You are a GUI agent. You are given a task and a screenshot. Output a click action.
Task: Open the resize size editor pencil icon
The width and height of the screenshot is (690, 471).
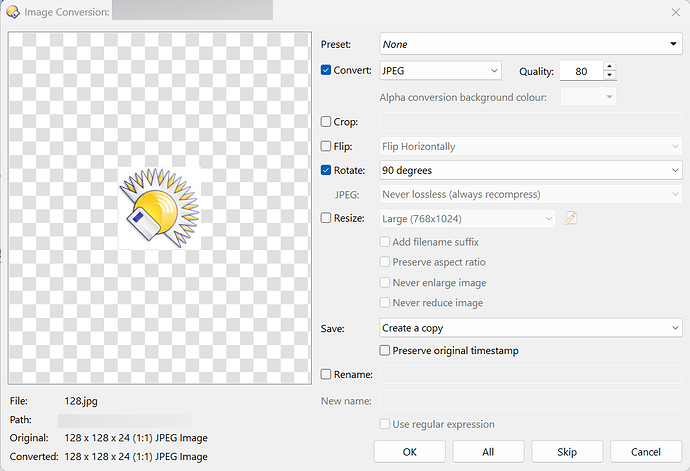(570, 218)
